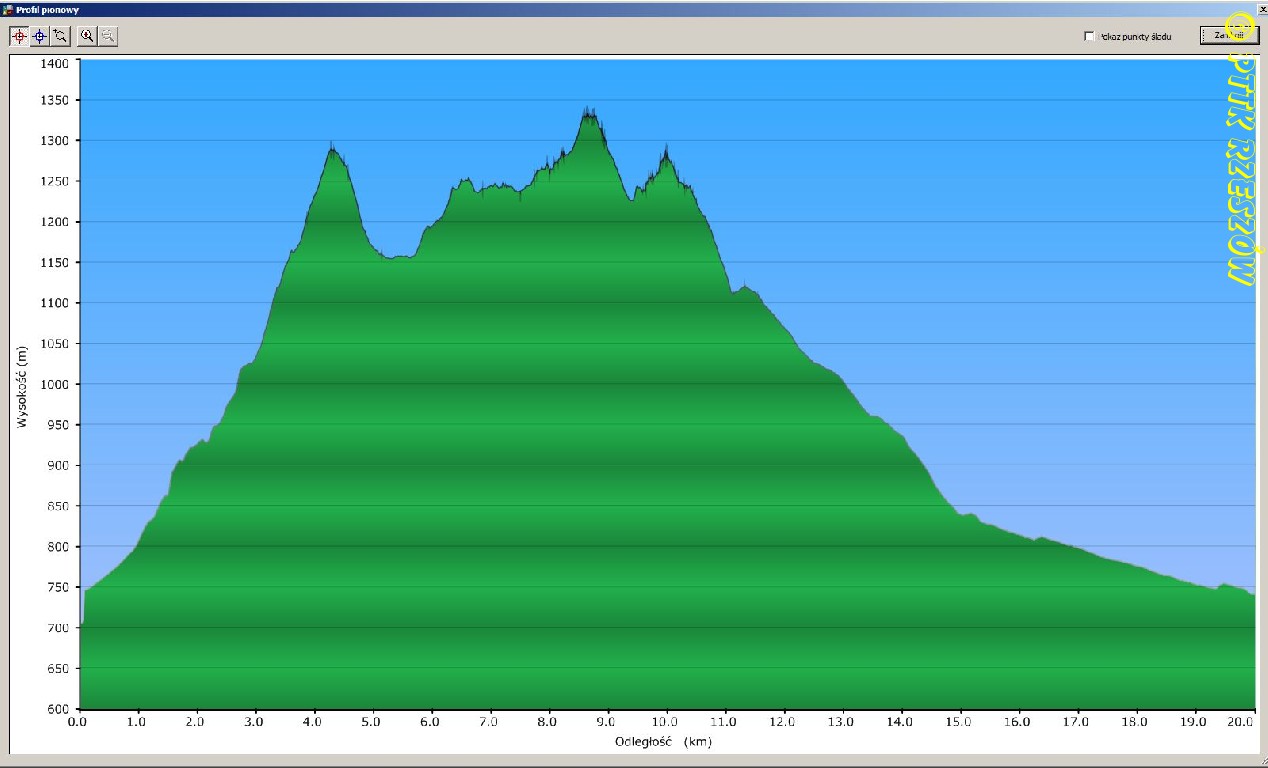
Task: Enable the 'Pokaż punkty śladu' checkbox
Action: click(x=1089, y=36)
